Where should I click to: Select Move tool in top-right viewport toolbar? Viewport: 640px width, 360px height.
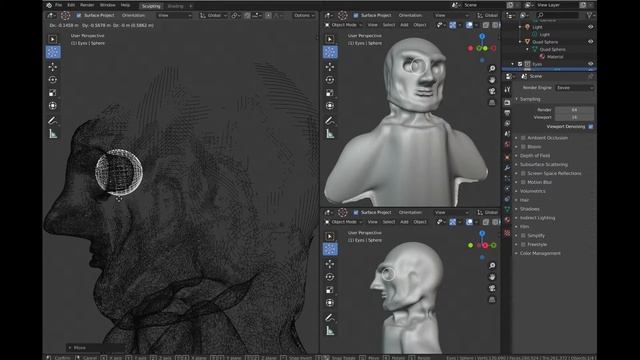tap(330, 67)
